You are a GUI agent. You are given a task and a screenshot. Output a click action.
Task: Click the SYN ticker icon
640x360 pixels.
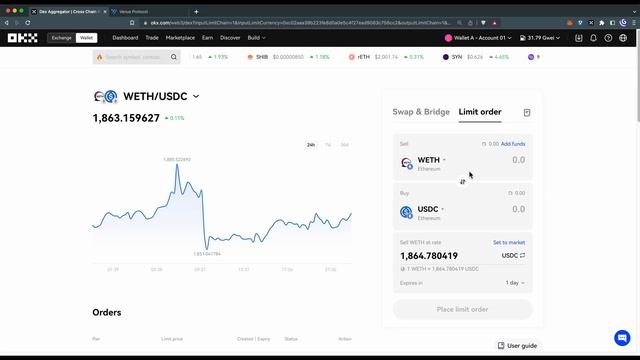click(x=446, y=57)
